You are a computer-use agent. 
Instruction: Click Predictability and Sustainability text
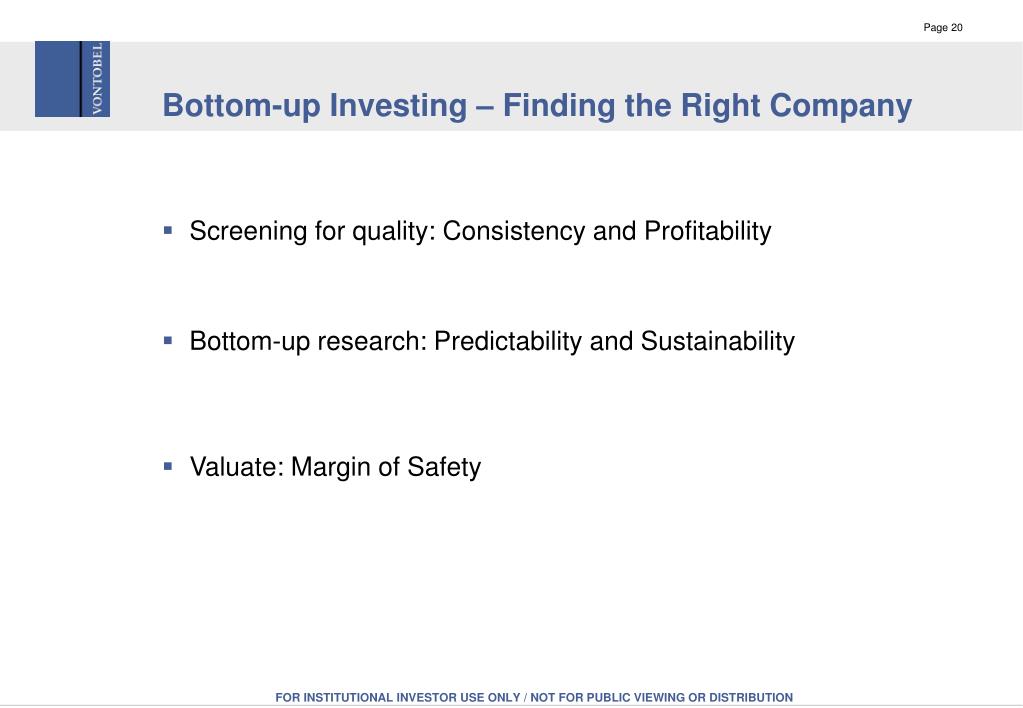coord(615,341)
